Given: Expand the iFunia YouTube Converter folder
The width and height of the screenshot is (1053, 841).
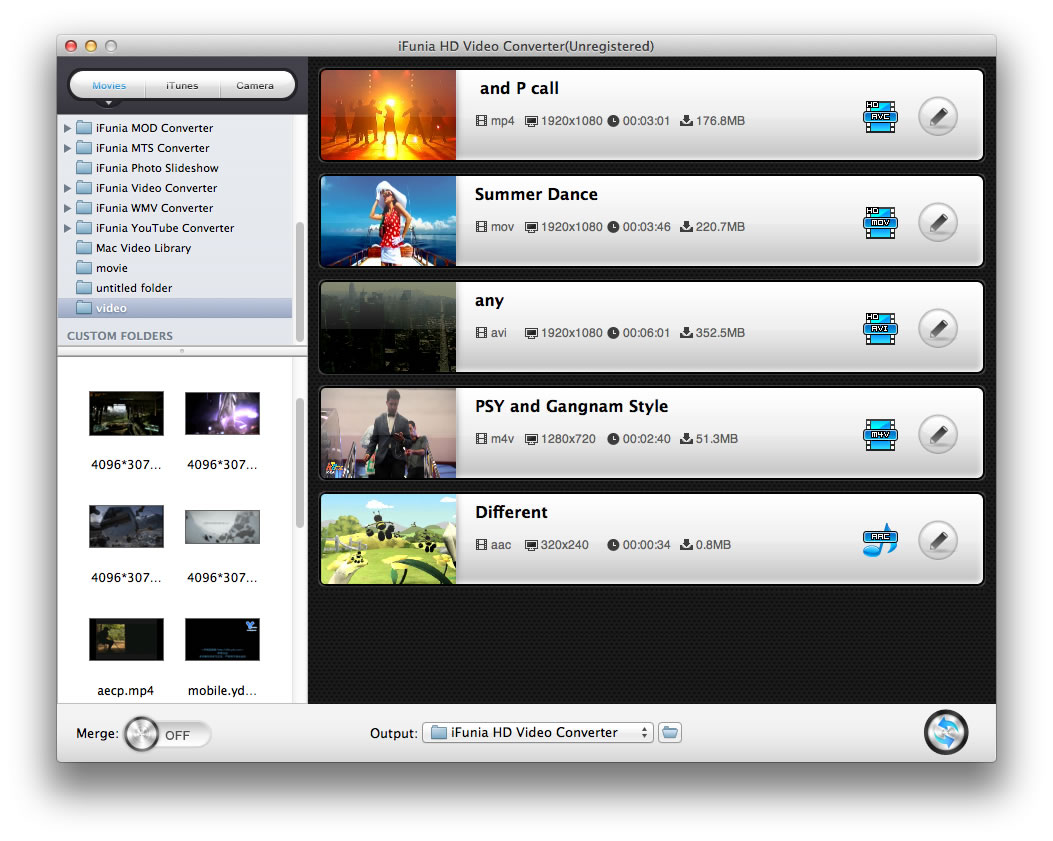Looking at the screenshot, I should pyautogui.click(x=67, y=228).
